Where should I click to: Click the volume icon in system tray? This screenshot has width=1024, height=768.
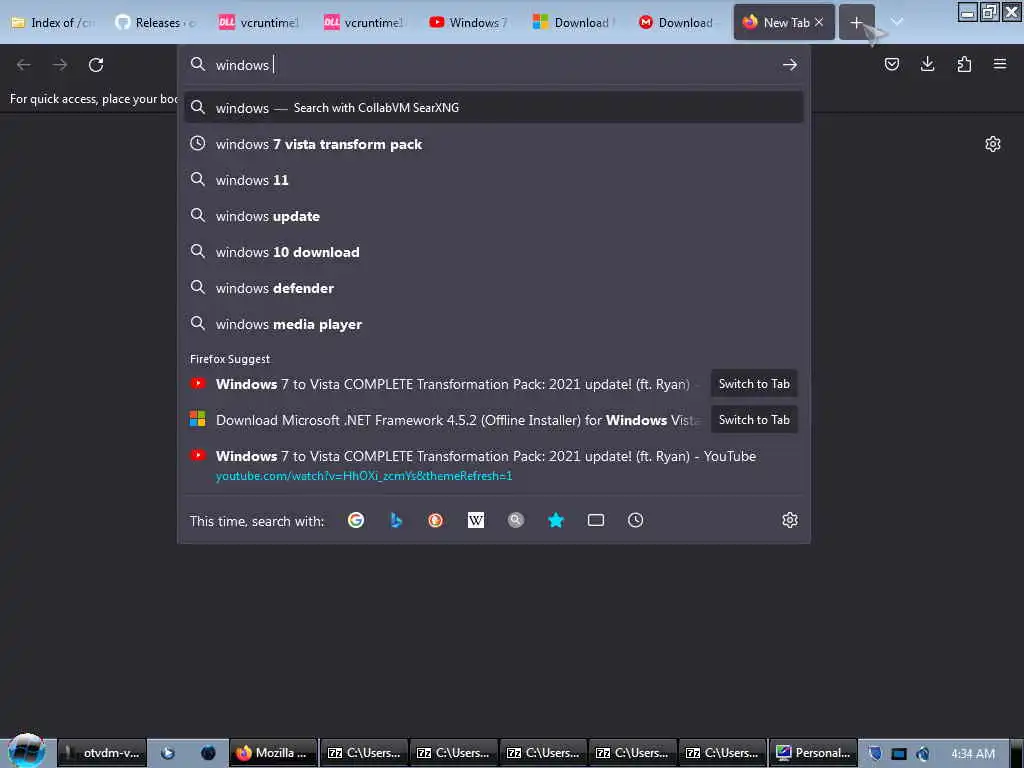[x=923, y=754]
